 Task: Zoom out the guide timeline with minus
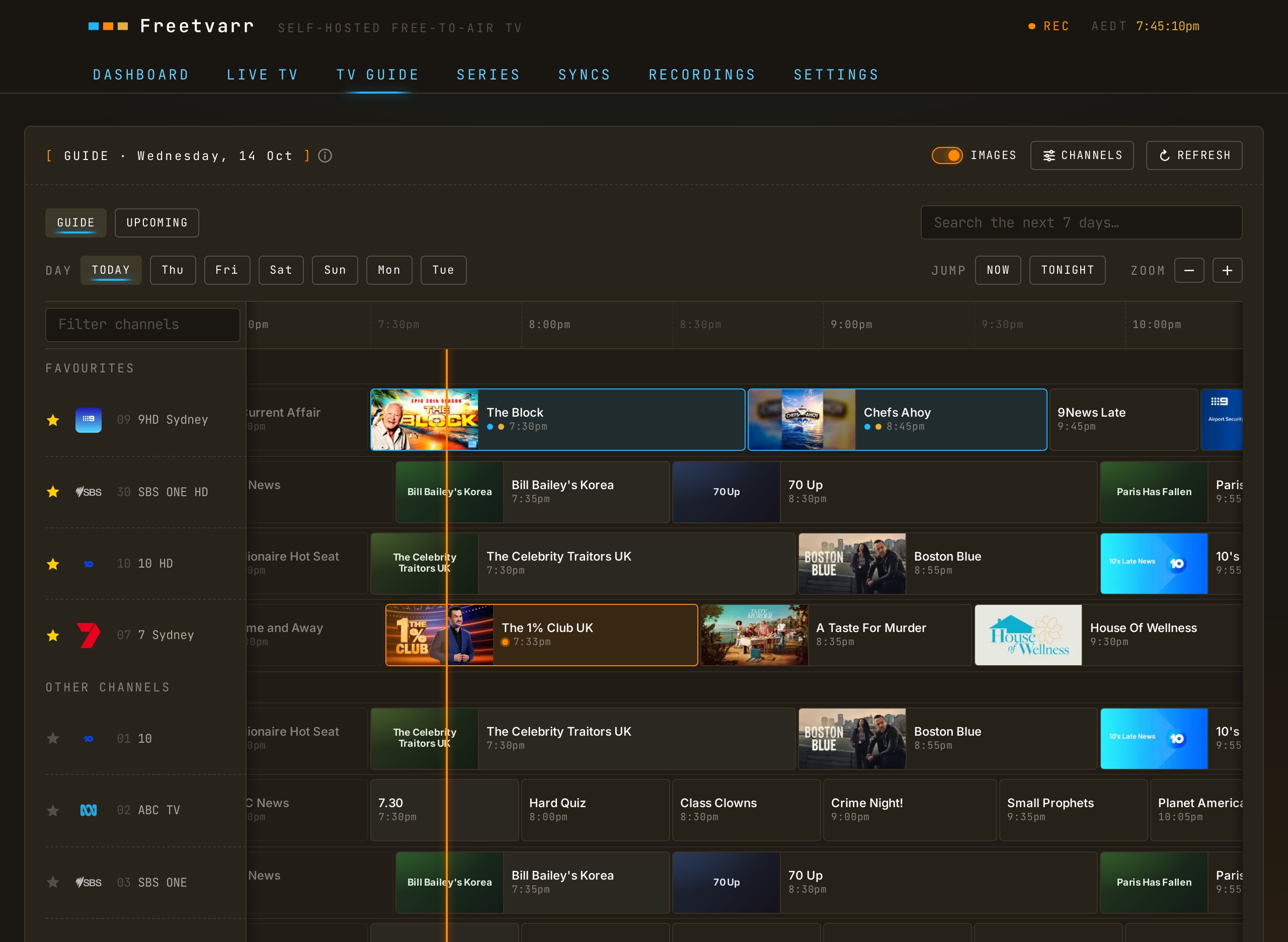[x=1189, y=270]
